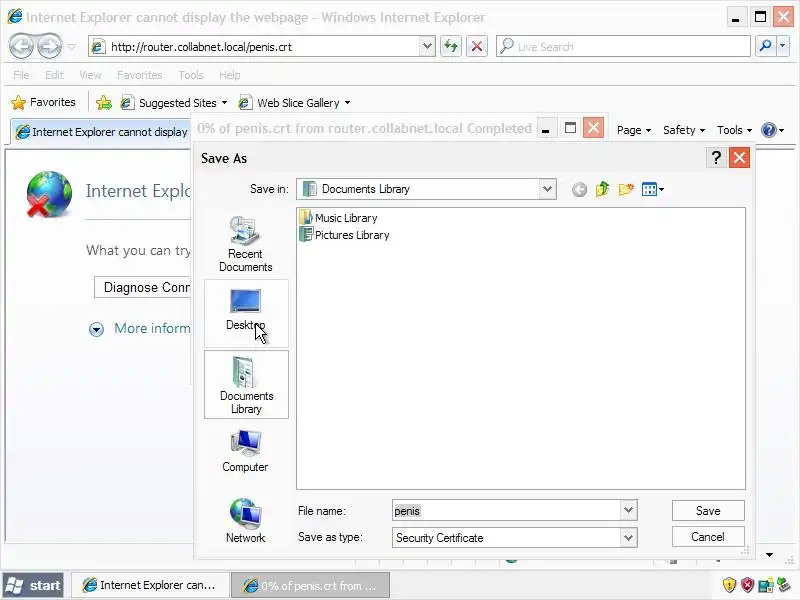The height and width of the screenshot is (600, 800).
Task: Open the recent pages dropdown arrow
Action: 71,47
